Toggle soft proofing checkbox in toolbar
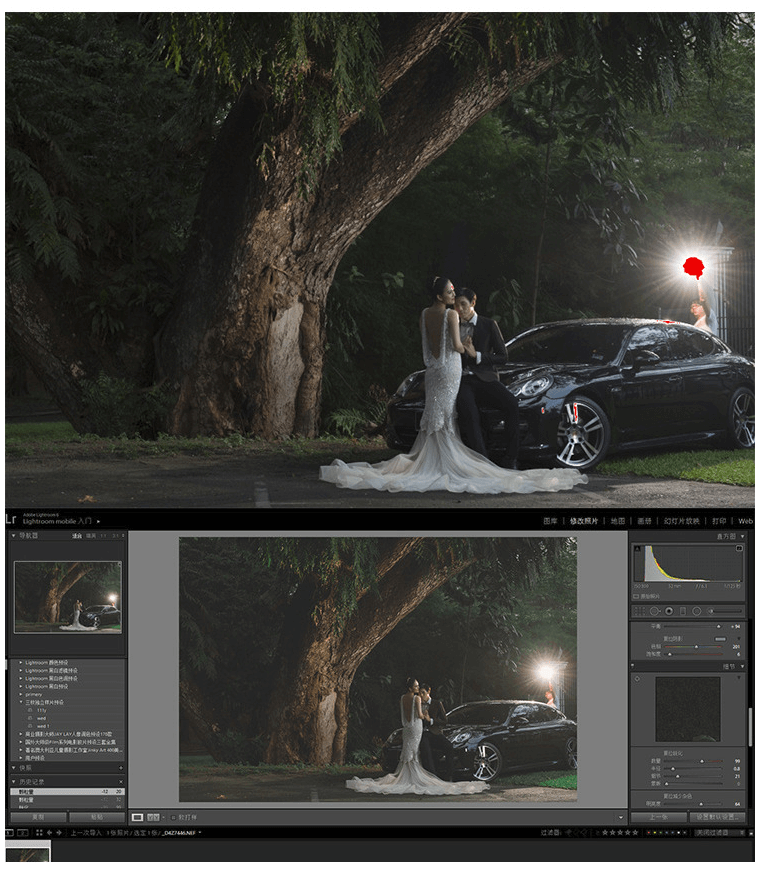760x875 pixels. 174,817
